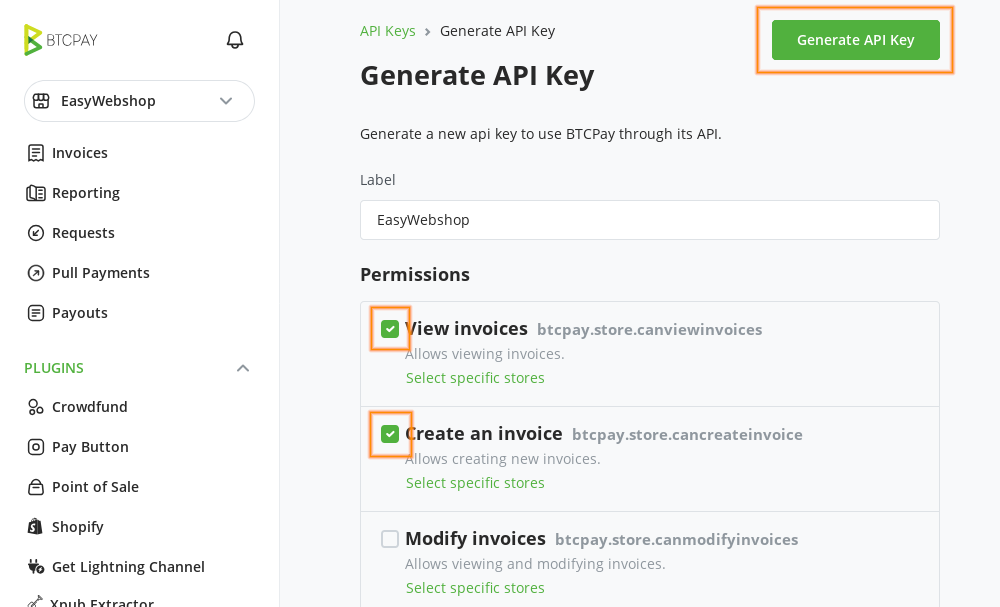The image size is (1000, 607).
Task: Open the EasyWebshop store selector
Action: pyautogui.click(x=139, y=101)
